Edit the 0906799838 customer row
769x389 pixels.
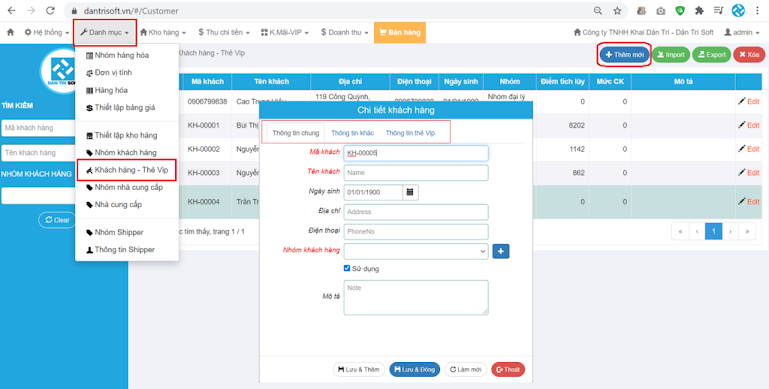point(748,102)
